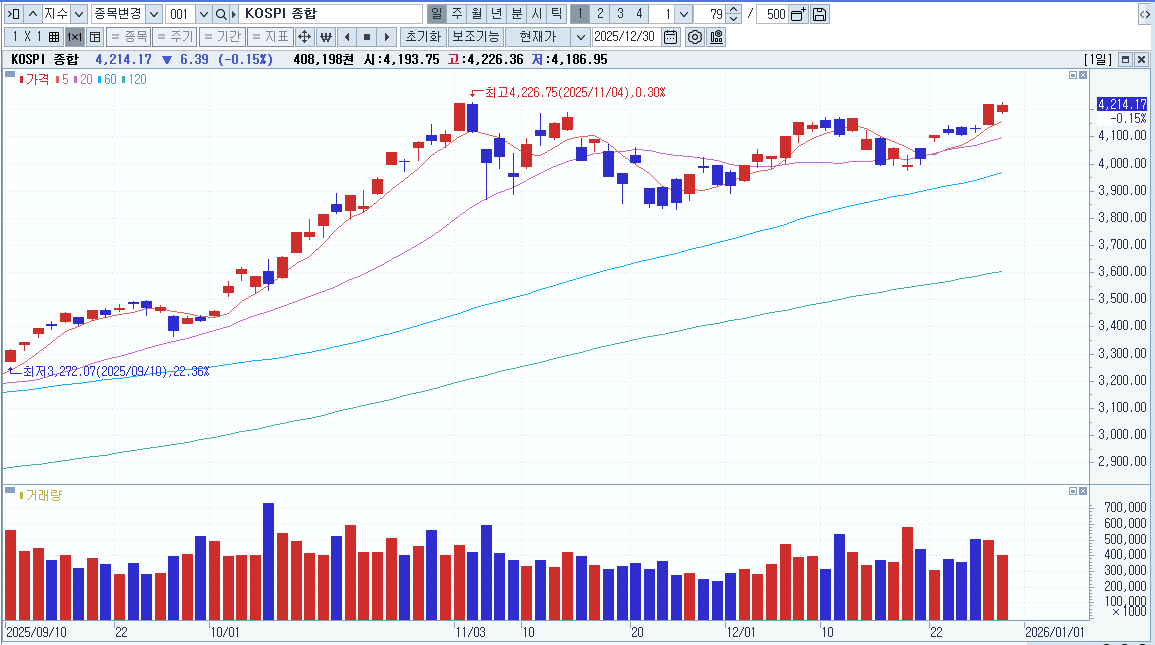Click the 500 total bars input field
This screenshot has width=1155, height=645.
[773, 14]
